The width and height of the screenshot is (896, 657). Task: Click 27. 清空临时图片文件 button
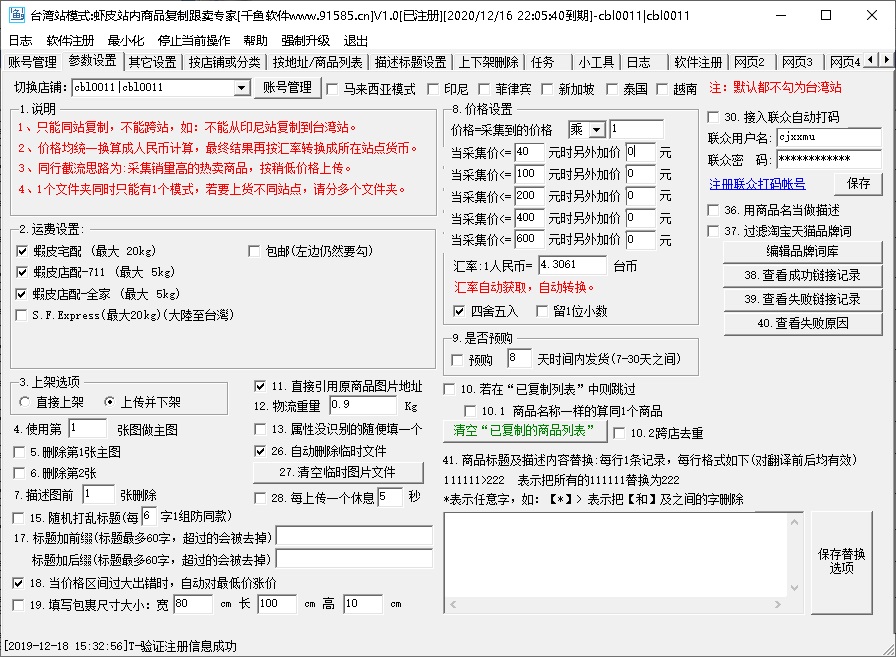[338, 472]
